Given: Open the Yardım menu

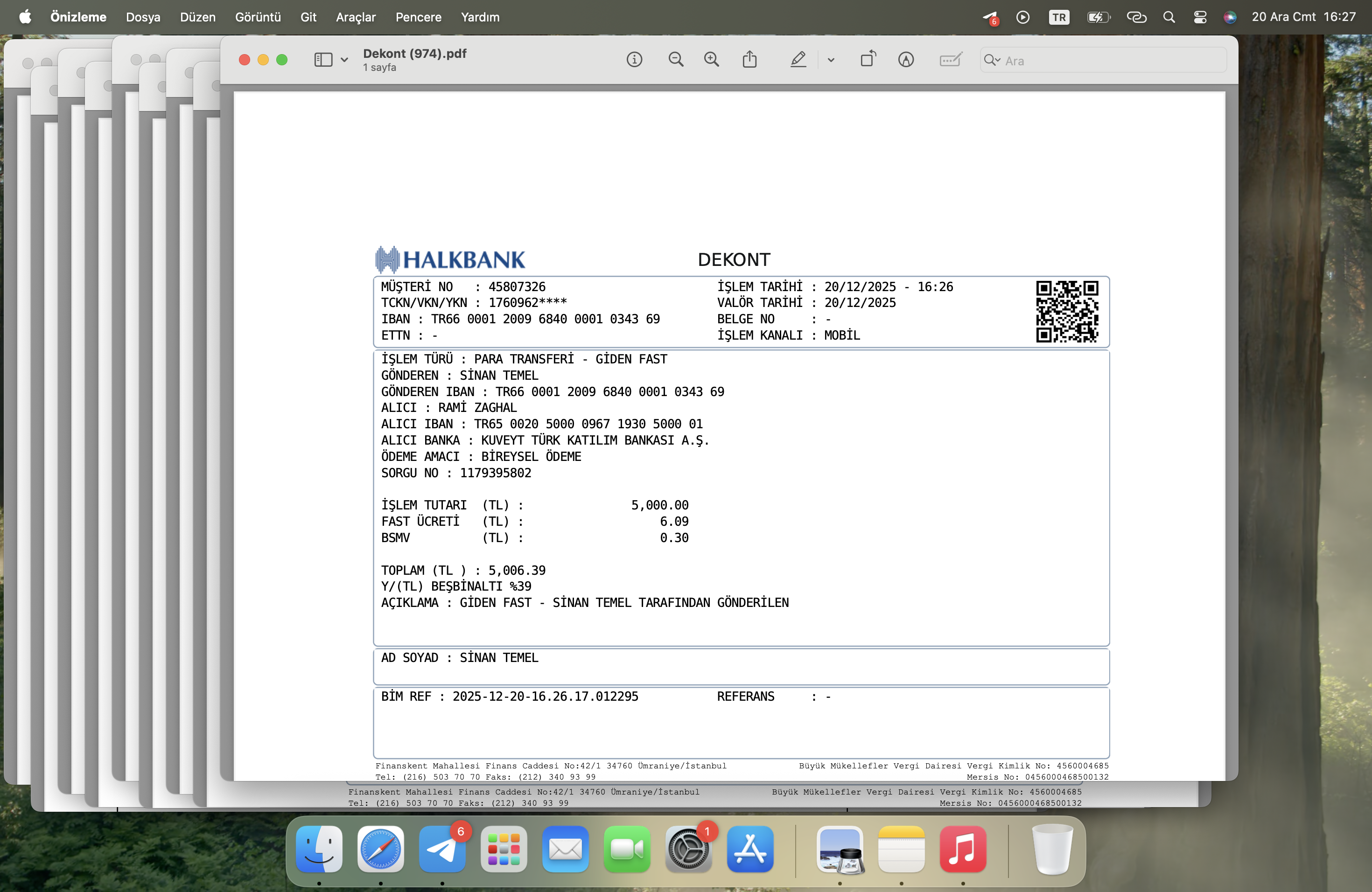Looking at the screenshot, I should point(480,17).
